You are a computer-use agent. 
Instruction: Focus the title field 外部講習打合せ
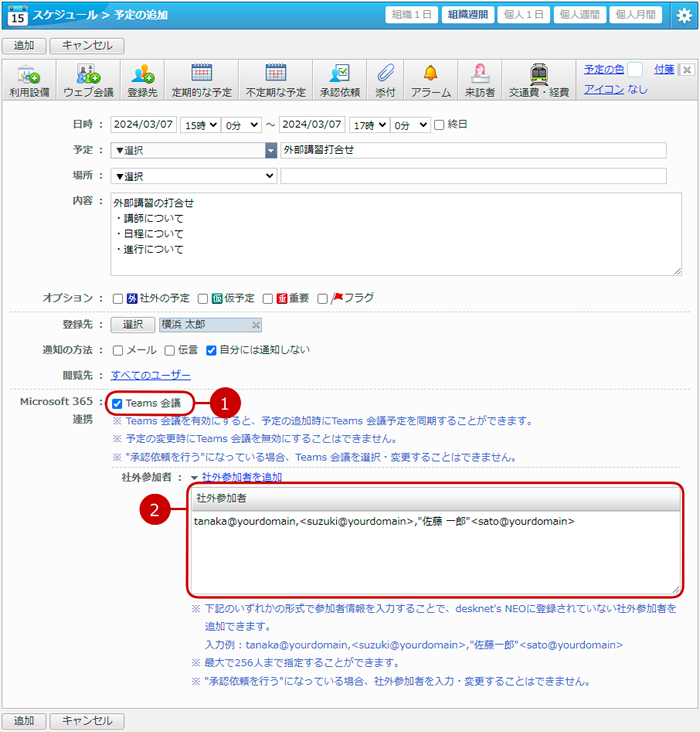pos(473,150)
